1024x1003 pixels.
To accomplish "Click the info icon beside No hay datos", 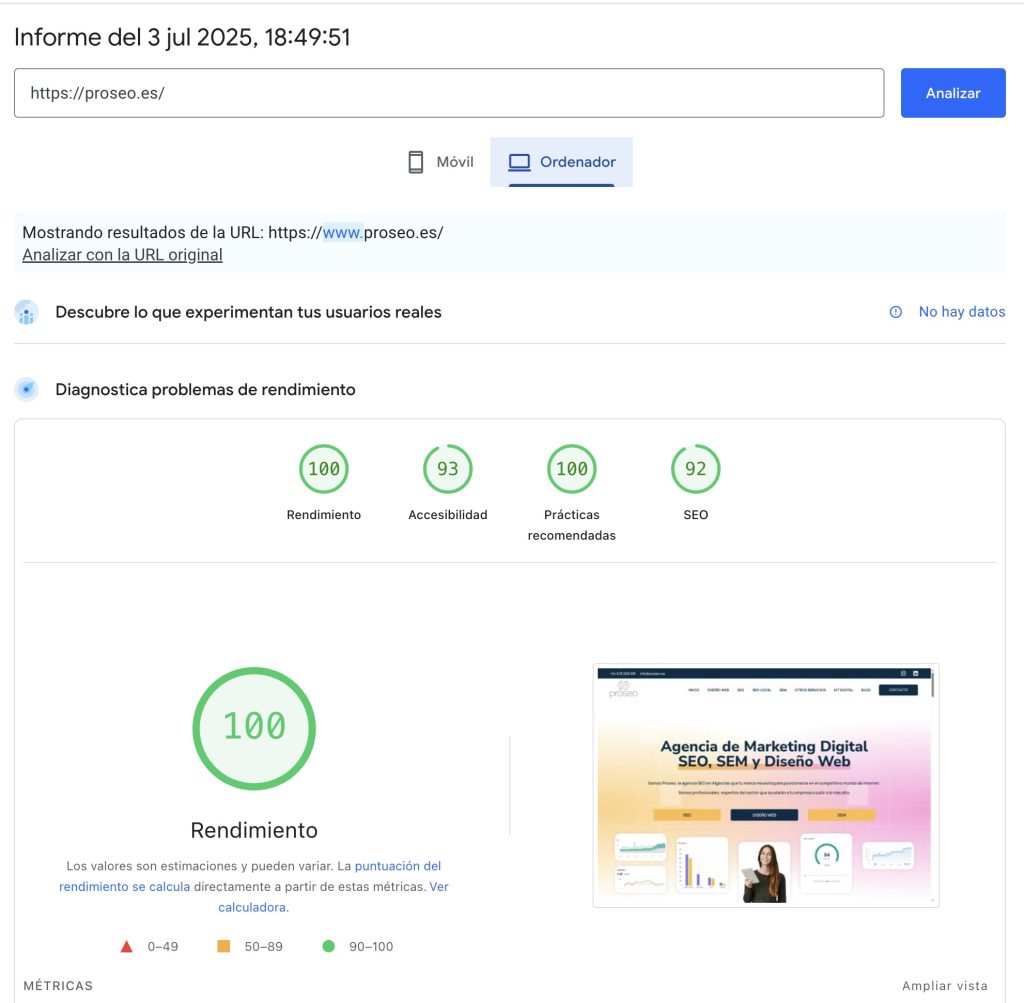I will (896, 312).
